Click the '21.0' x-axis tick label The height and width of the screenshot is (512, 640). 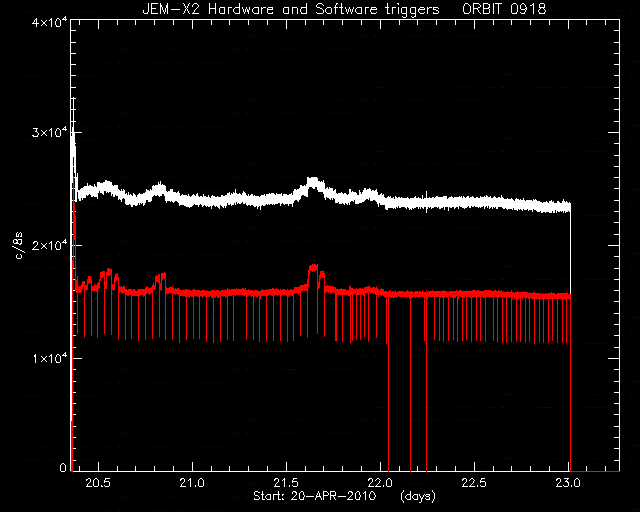192,483
